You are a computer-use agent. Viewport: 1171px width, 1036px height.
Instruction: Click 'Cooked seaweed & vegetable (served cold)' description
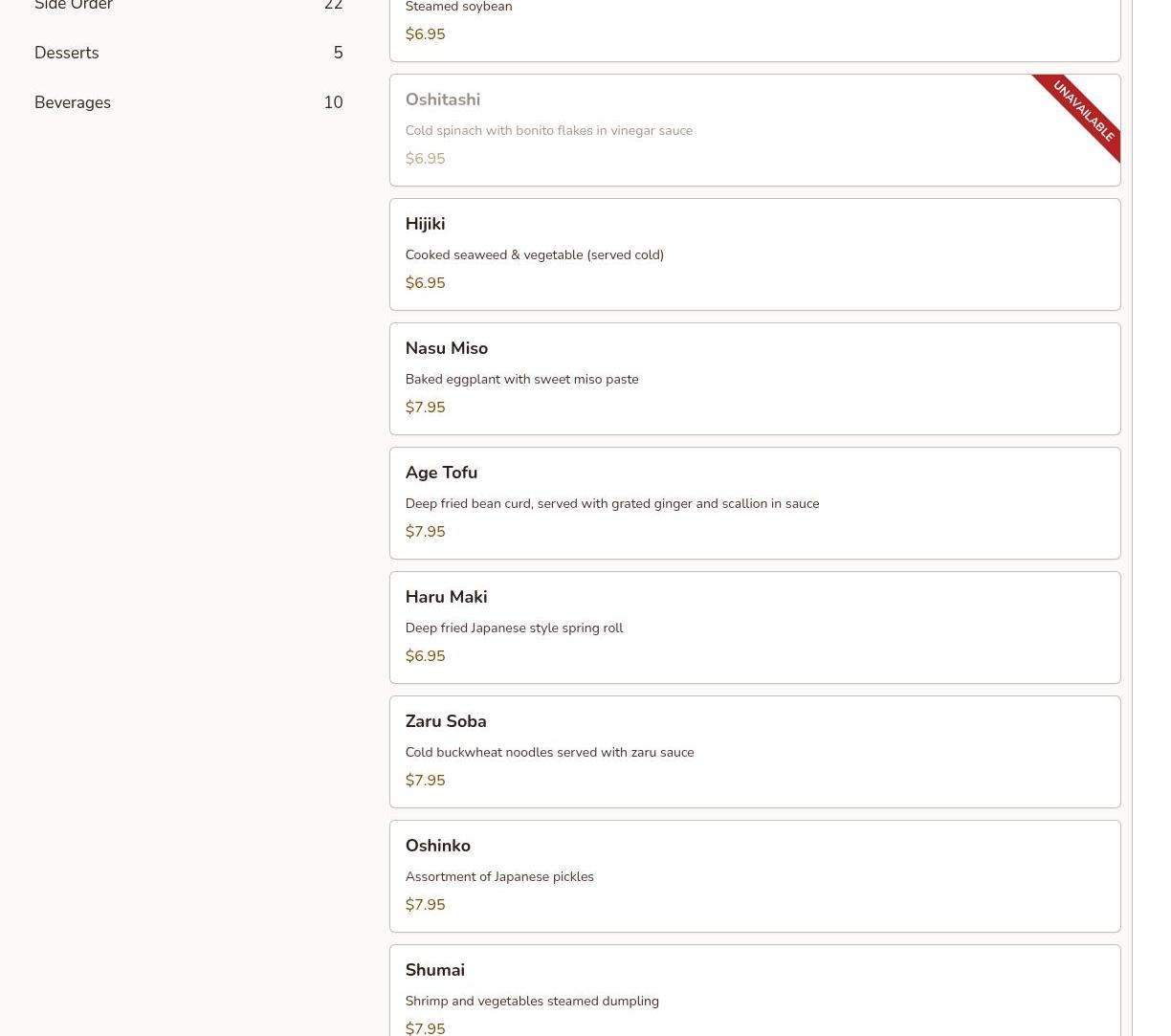[534, 254]
